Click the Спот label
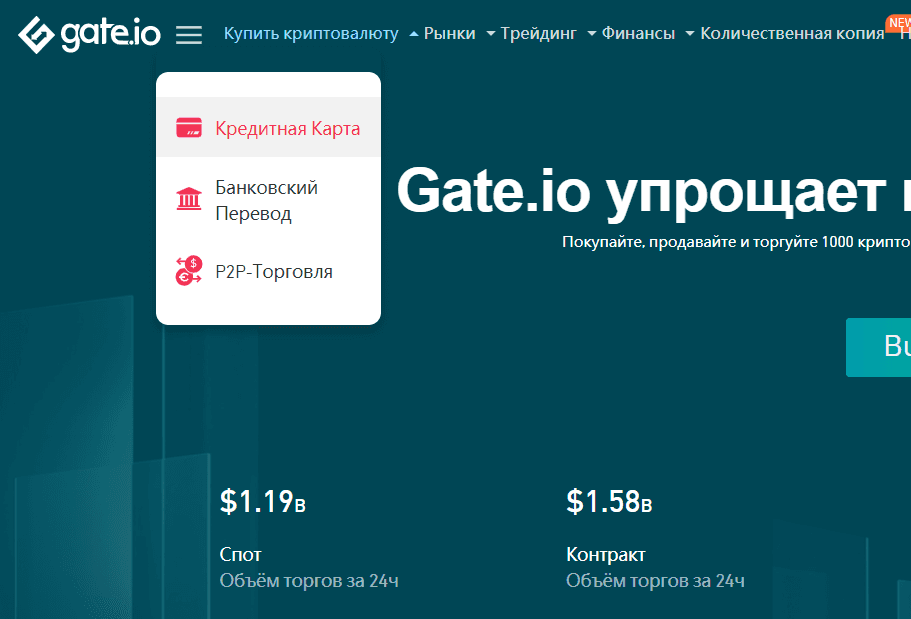Image resolution: width=911 pixels, height=619 pixels. pyautogui.click(x=241, y=554)
